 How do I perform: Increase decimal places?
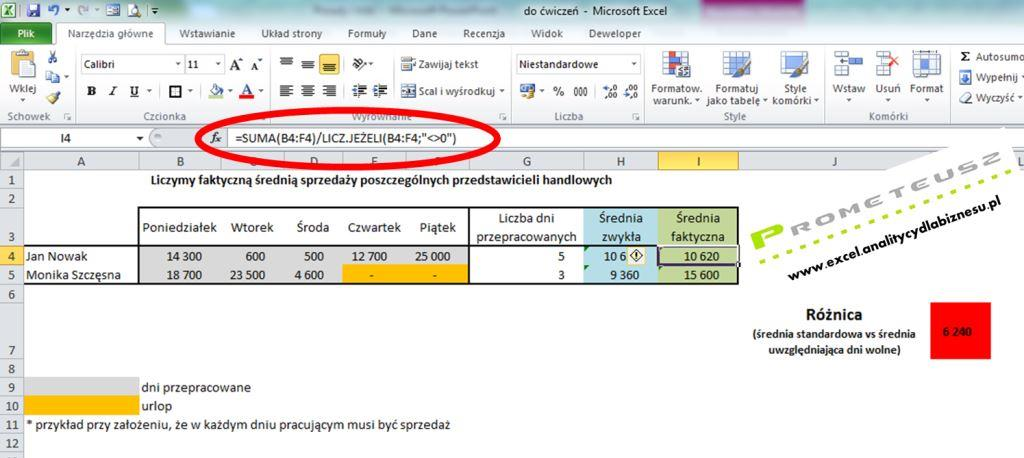[611, 91]
